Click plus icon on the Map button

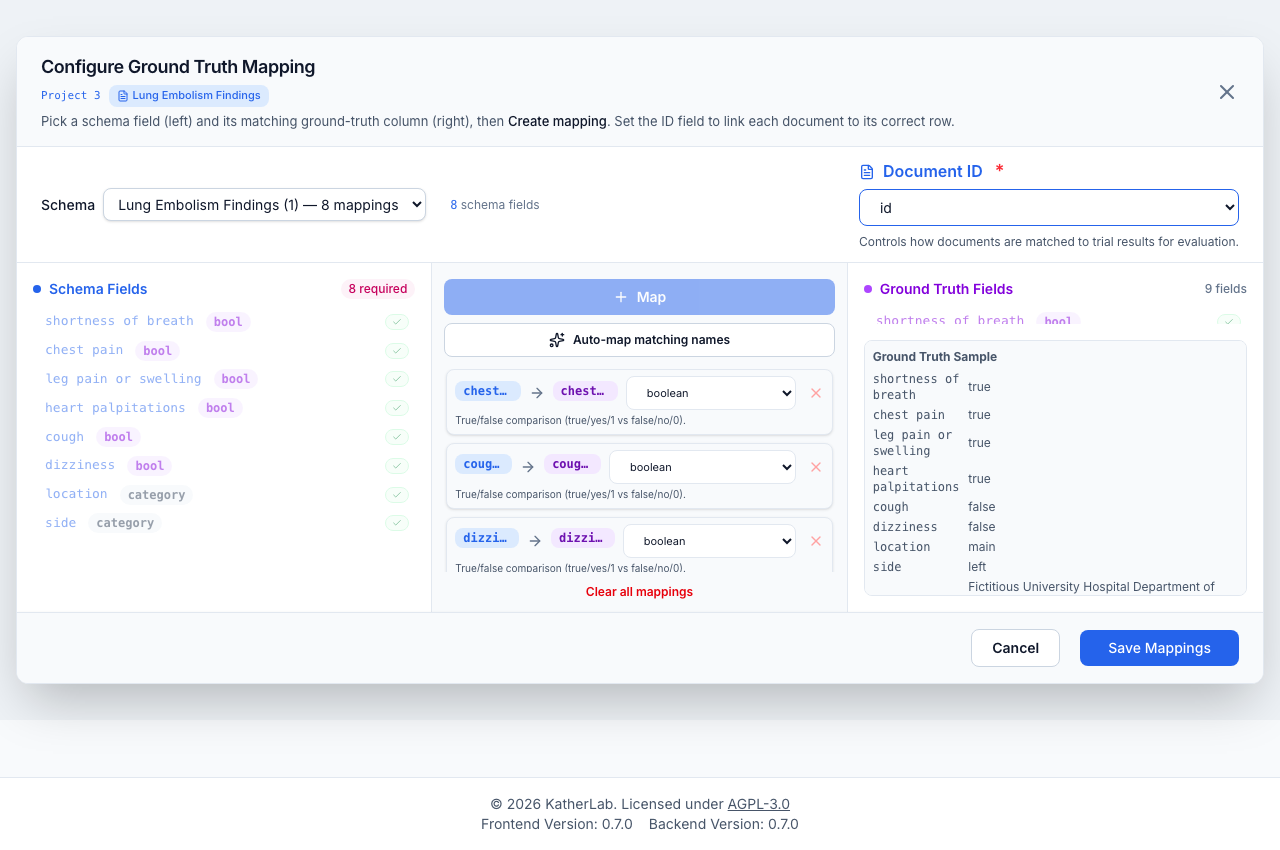tap(621, 297)
